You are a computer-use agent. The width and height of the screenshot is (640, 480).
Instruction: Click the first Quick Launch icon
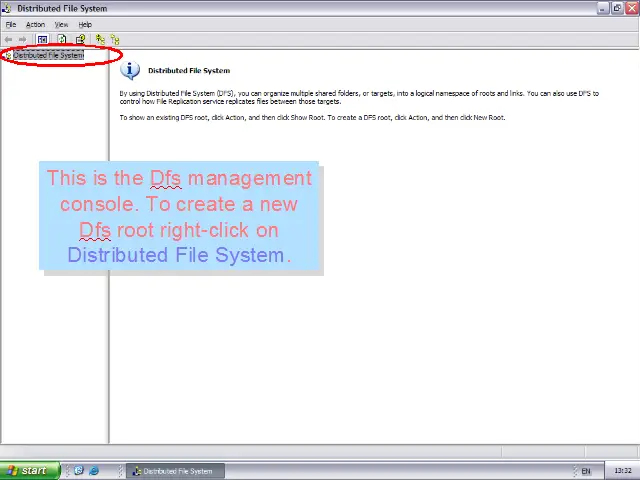point(79,471)
